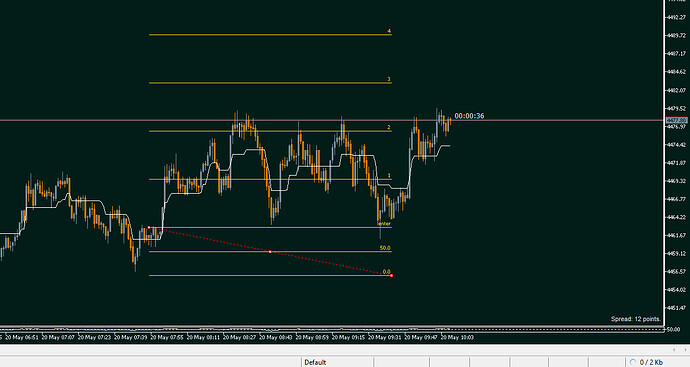Click the 4489.72 price scale label
This screenshot has height=367, width=690.
pos(677,36)
